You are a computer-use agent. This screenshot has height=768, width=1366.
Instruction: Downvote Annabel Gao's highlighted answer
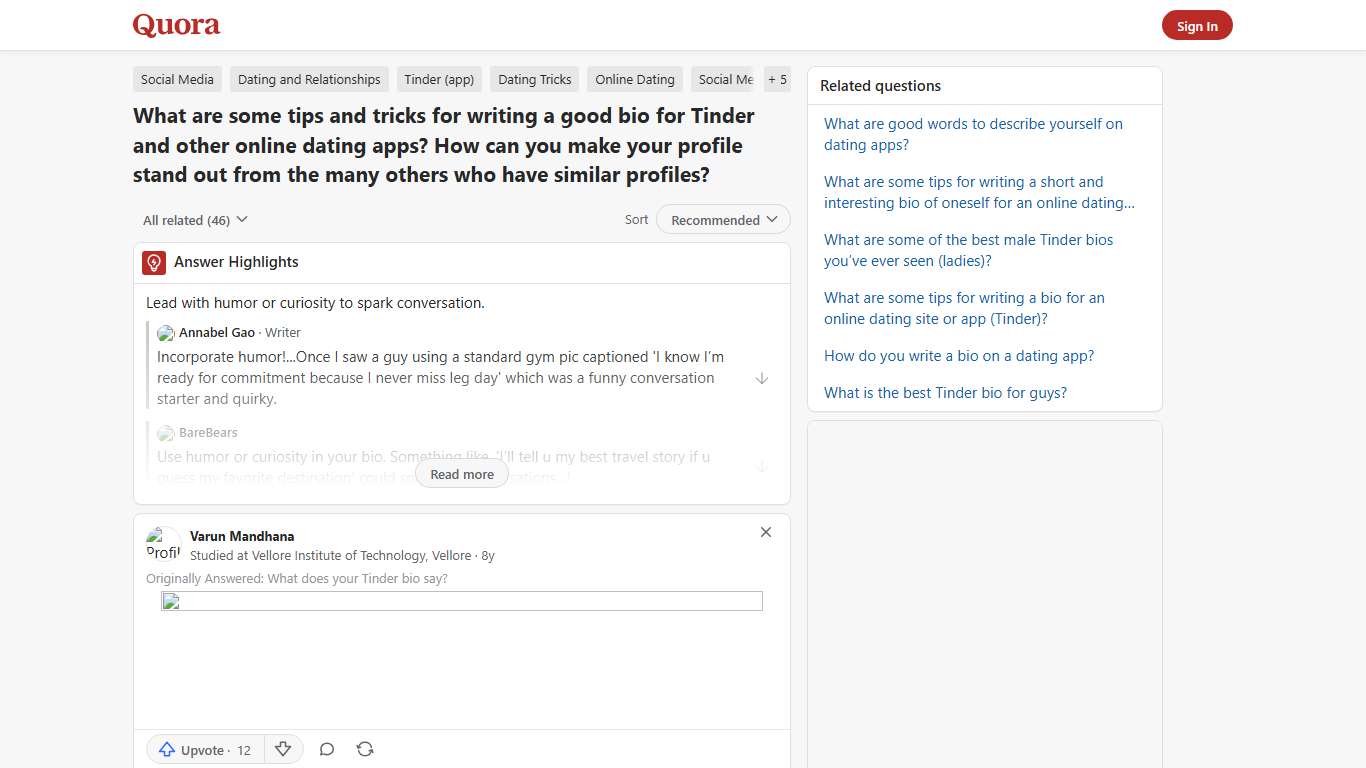tap(762, 378)
